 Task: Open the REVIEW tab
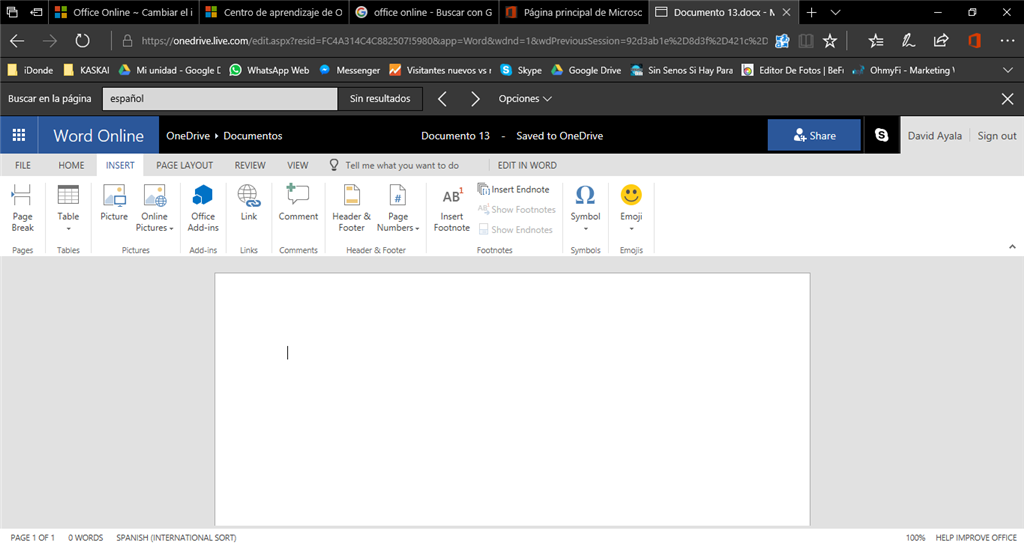[250, 165]
